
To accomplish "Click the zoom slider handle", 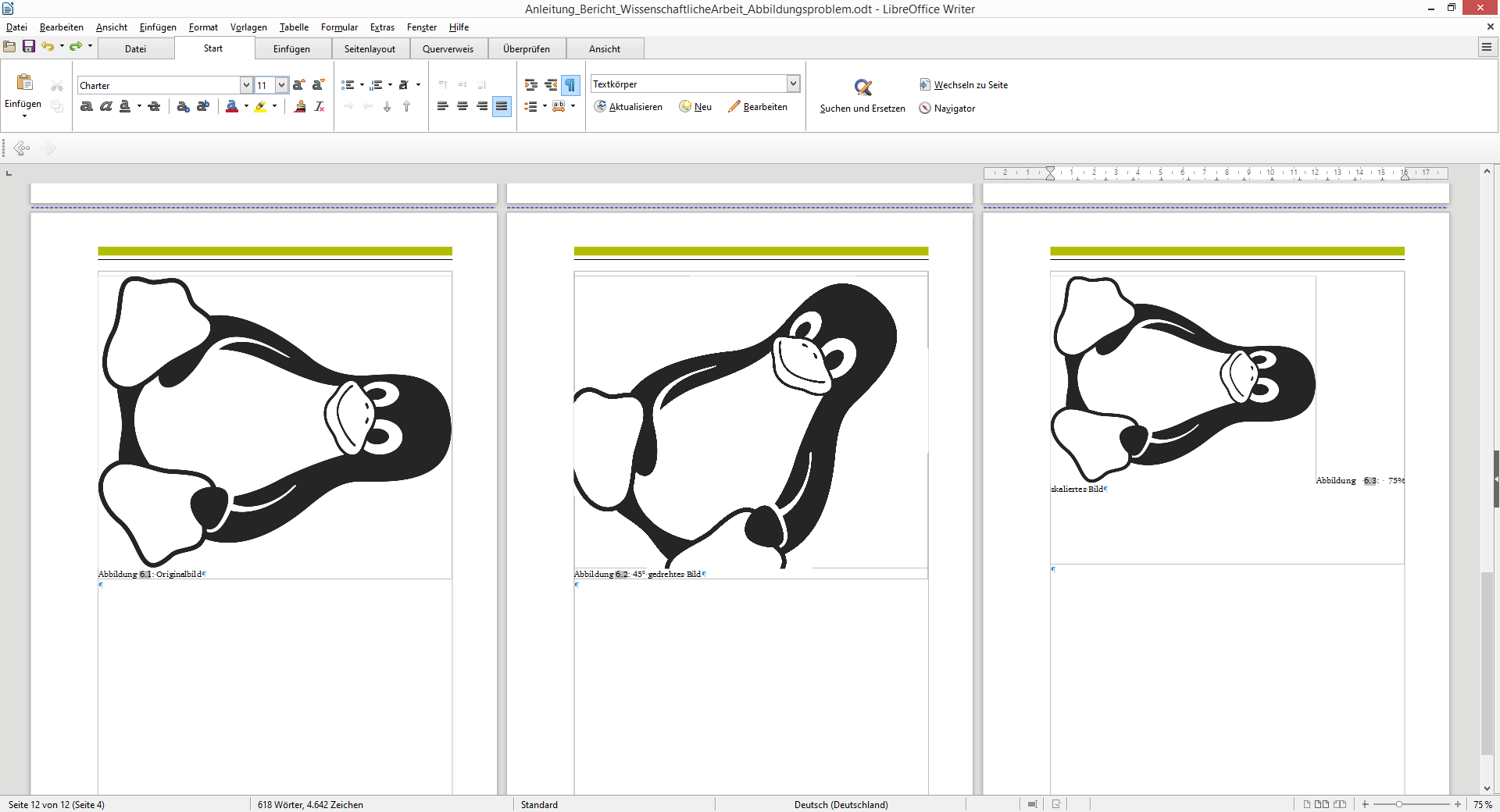I will [1399, 804].
